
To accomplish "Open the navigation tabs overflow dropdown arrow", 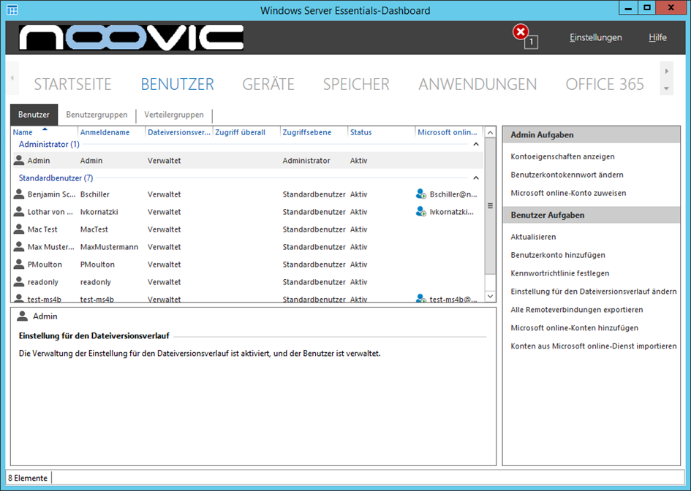I will (666, 89).
